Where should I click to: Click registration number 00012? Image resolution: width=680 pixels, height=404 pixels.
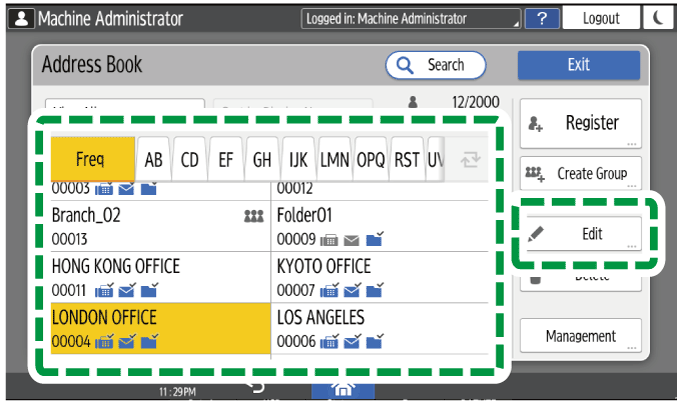tap(295, 189)
